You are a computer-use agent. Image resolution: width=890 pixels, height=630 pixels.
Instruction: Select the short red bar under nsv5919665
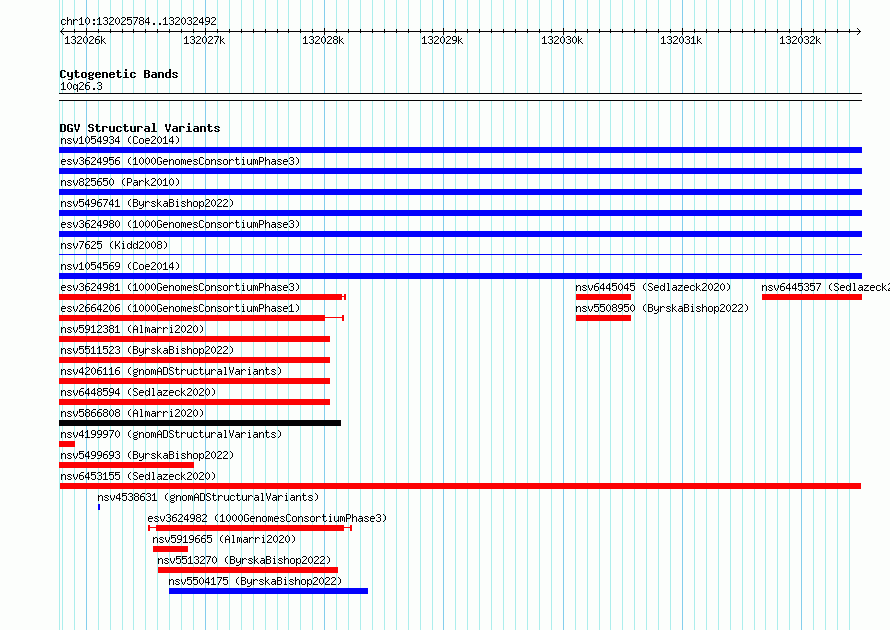point(170,549)
